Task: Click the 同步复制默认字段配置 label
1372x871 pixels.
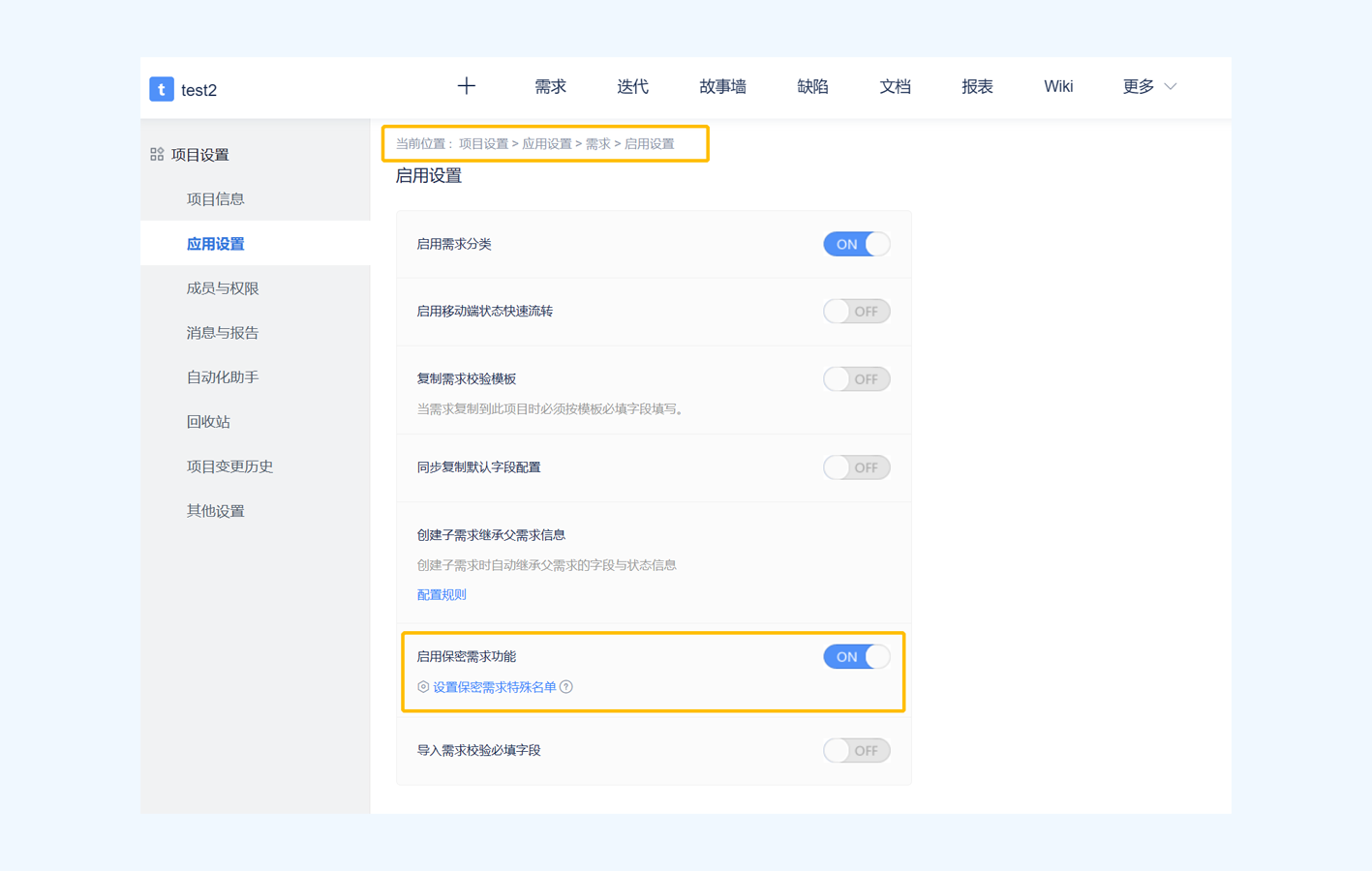Action: coord(479,467)
